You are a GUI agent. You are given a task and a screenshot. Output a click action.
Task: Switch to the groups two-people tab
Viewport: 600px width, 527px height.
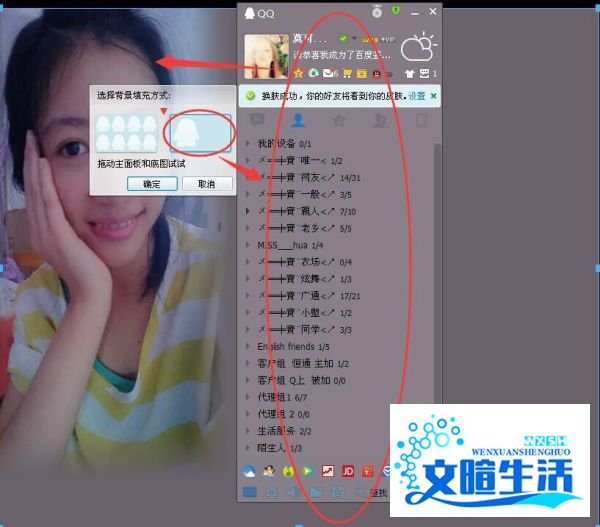(x=380, y=120)
